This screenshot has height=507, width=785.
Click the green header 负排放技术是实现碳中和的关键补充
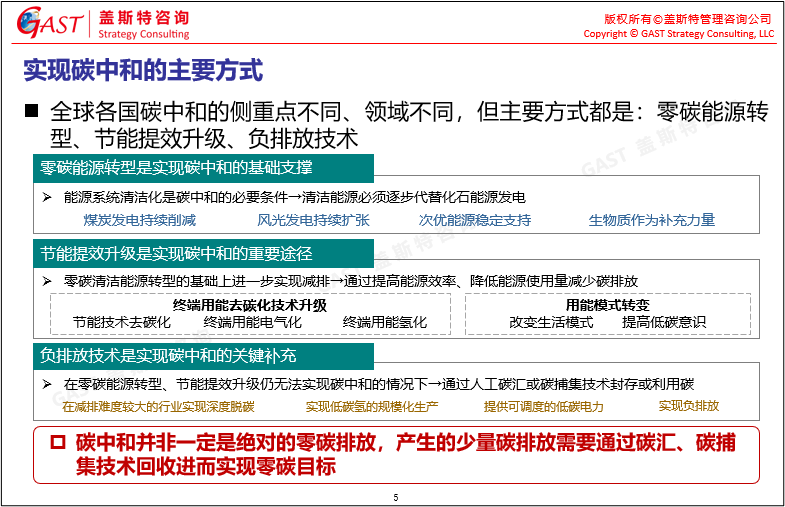pos(168,355)
